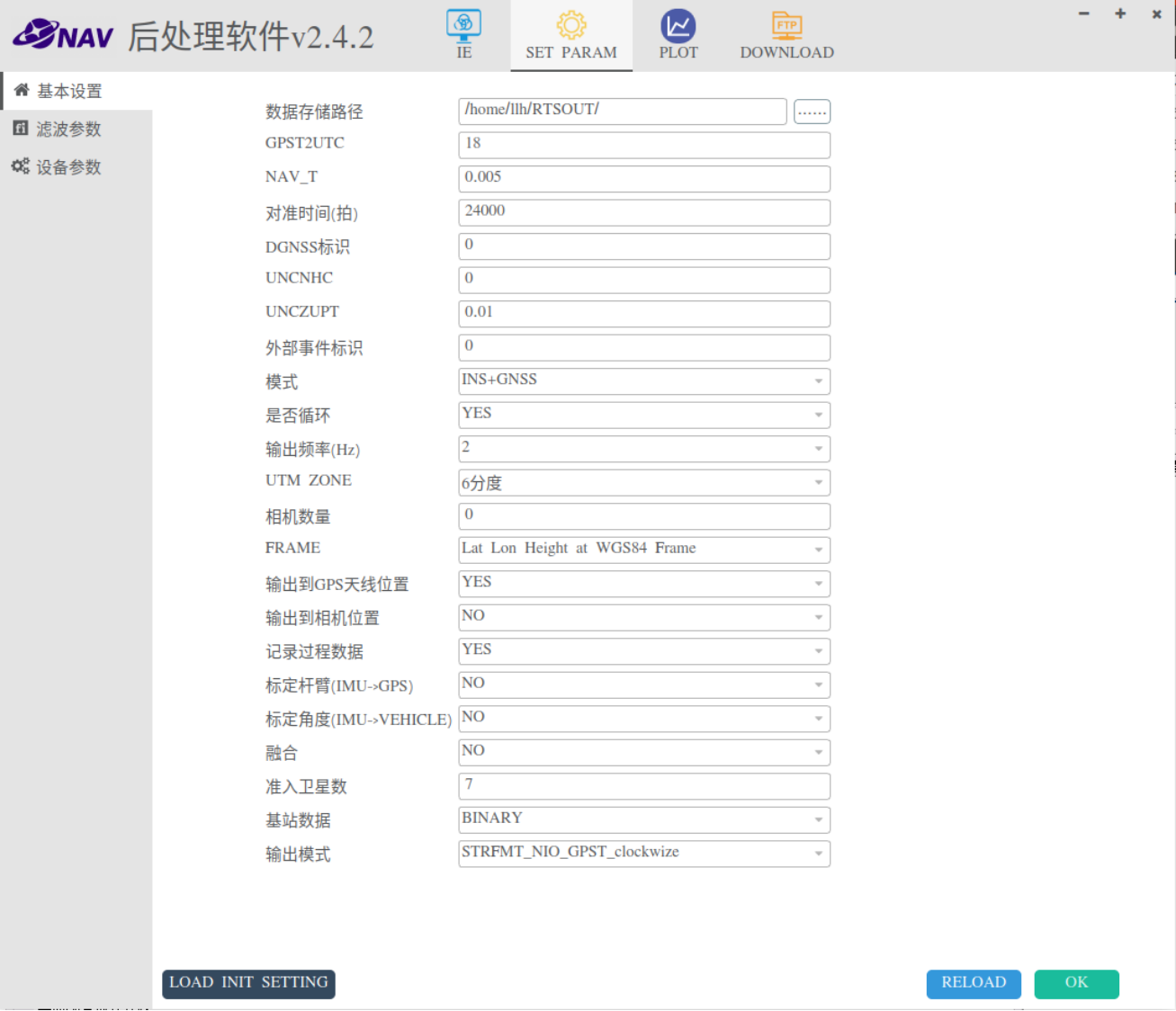Click the LOAD INIT SETTING button
Viewport: 1176px width, 1011px height.
[x=247, y=984]
